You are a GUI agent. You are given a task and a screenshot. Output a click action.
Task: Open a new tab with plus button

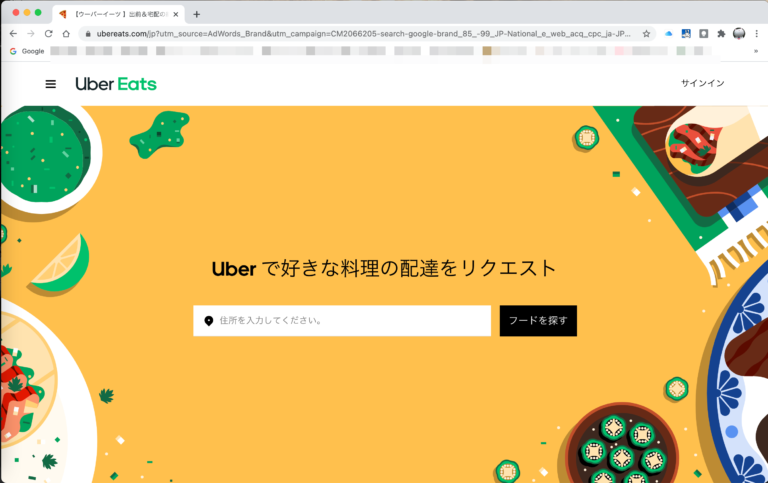196,14
